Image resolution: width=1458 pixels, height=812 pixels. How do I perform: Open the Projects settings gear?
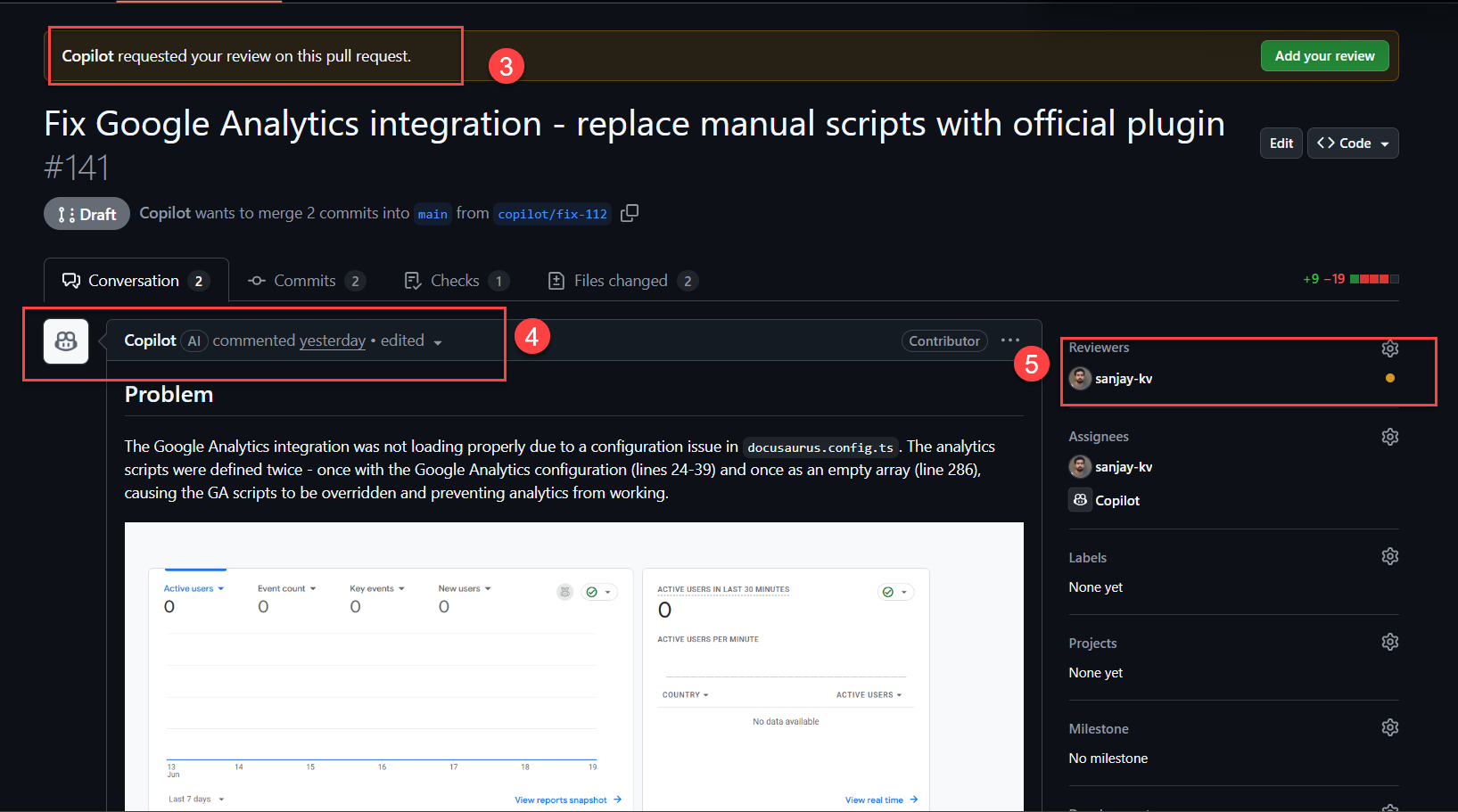click(1389, 641)
